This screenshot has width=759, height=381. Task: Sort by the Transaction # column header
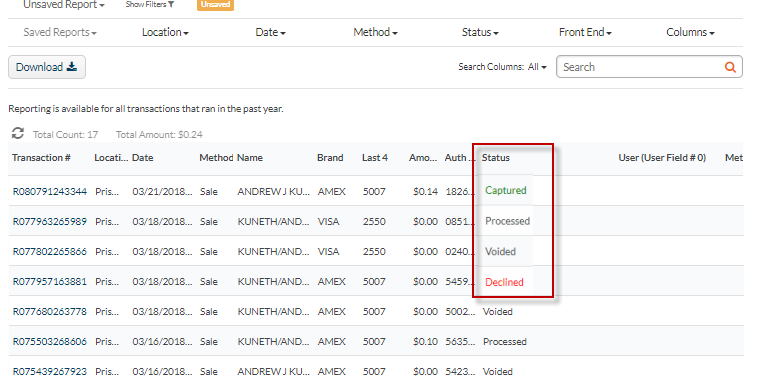(x=41, y=158)
